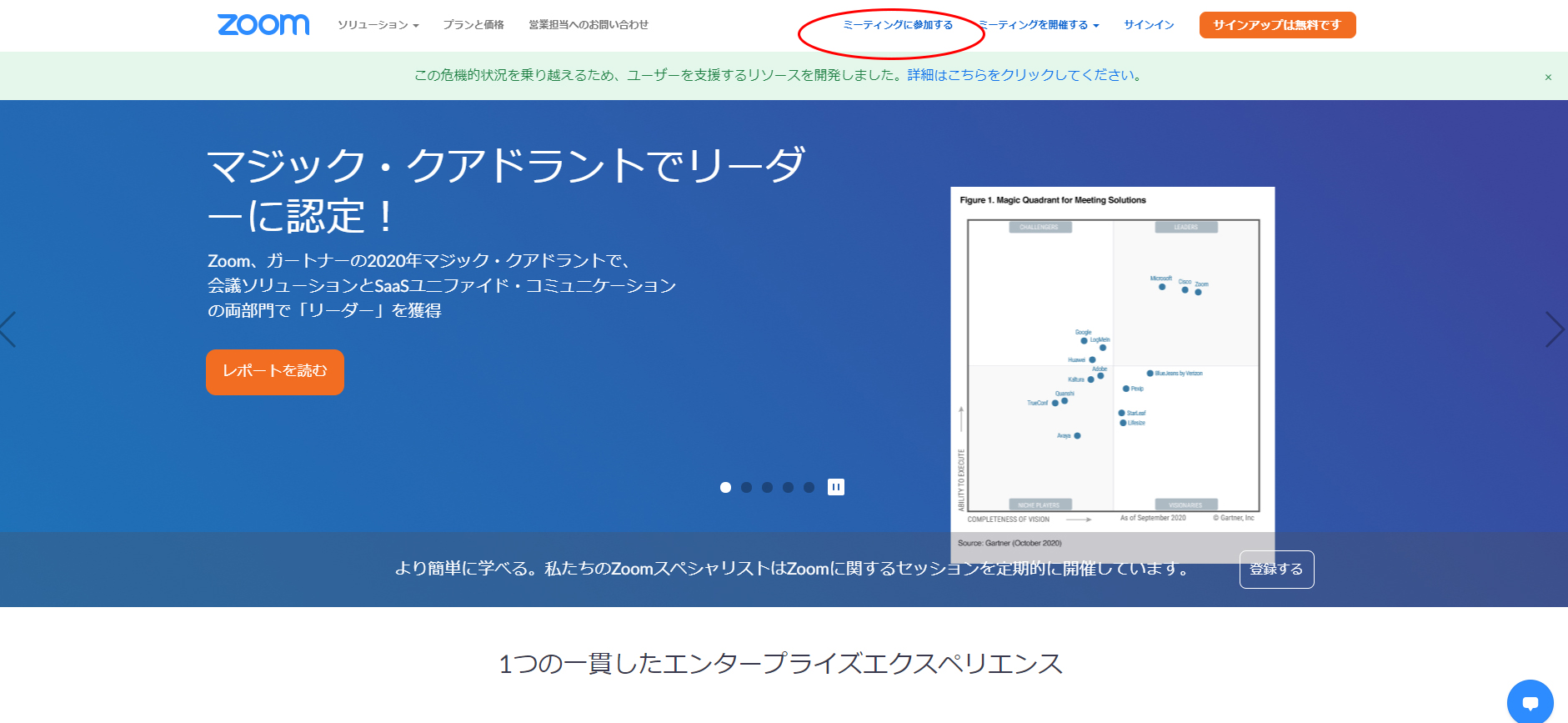This screenshot has height=723, width=1568.
Task: Click the マジック・クアドラントでリーダーに認定 headline
Action: 505,190
